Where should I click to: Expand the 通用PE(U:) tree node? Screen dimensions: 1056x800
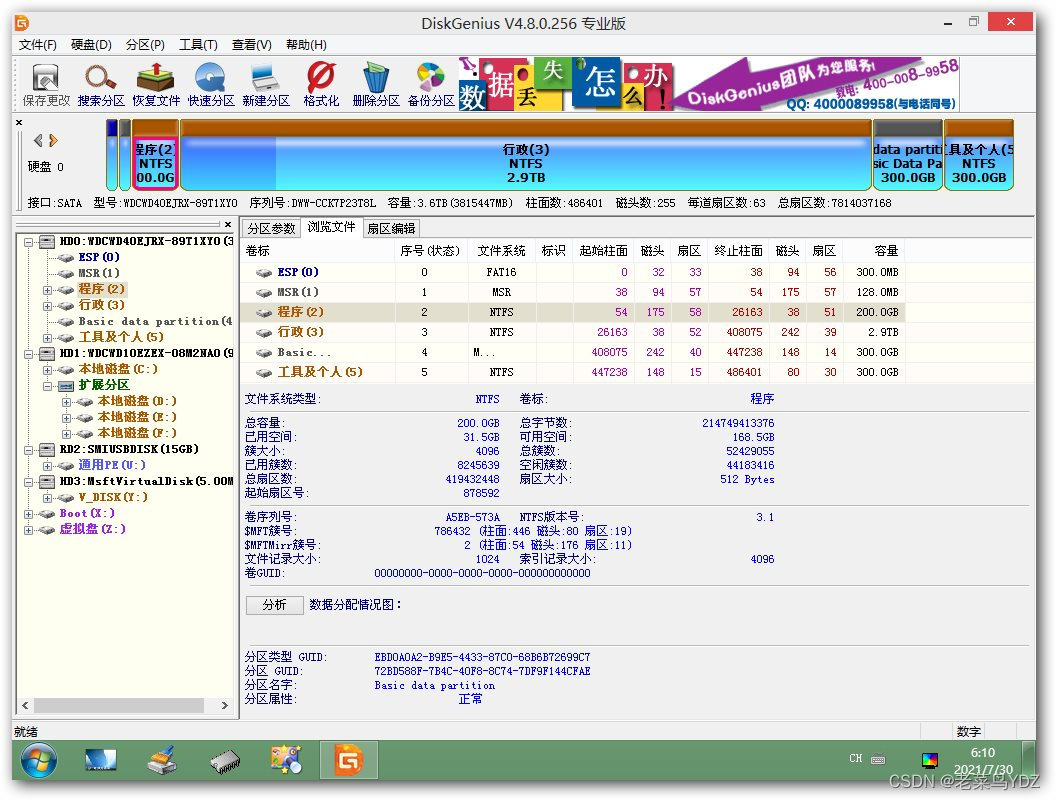[47, 466]
